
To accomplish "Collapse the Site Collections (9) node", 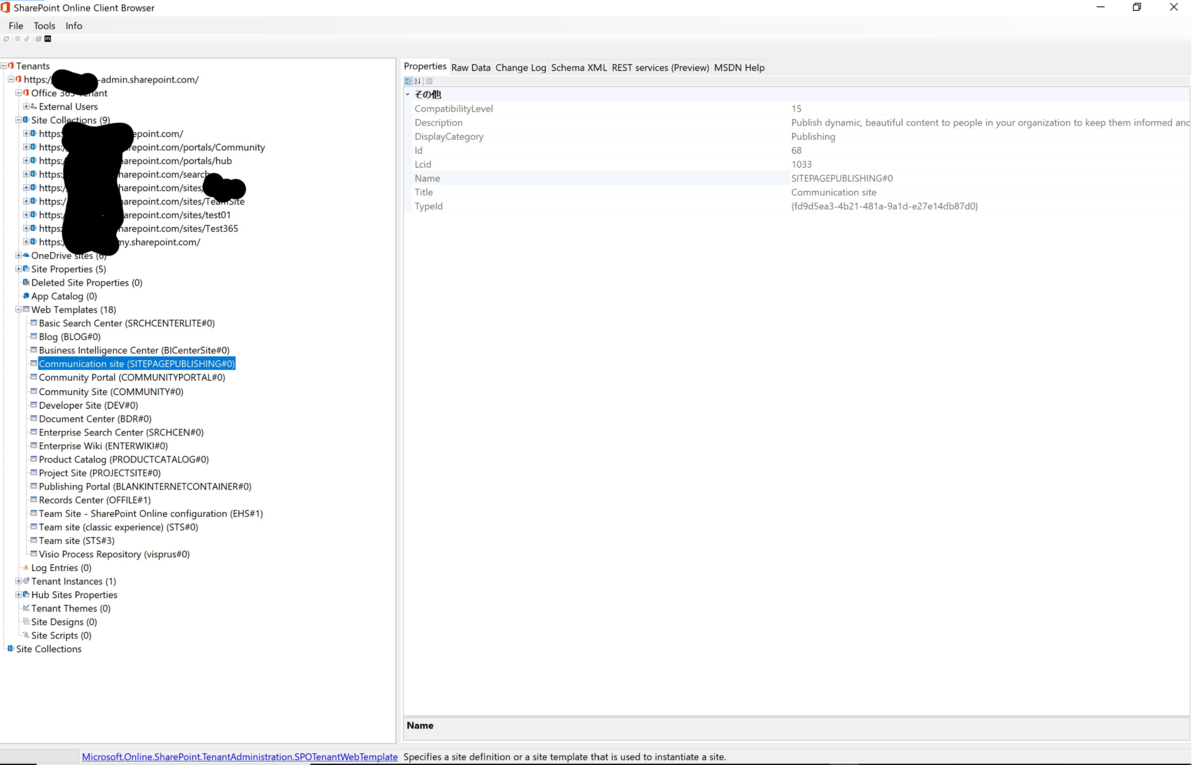I will click(x=18, y=120).
